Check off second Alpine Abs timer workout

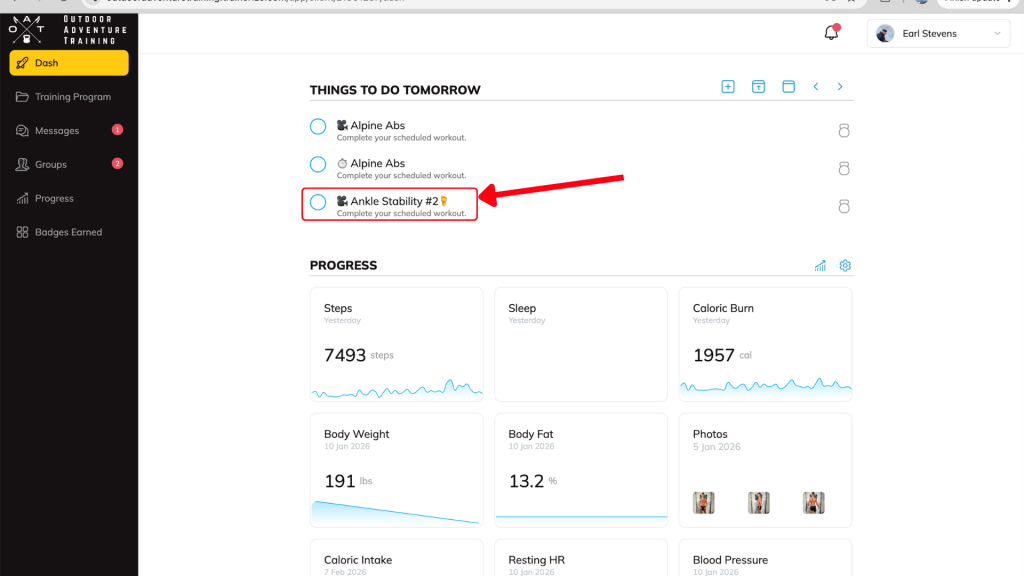pyautogui.click(x=318, y=164)
